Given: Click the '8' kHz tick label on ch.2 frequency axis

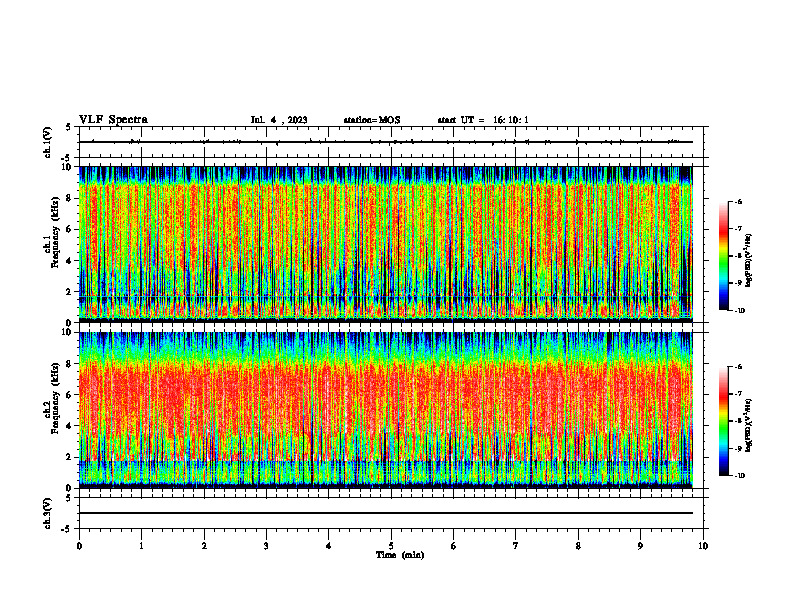Looking at the screenshot, I should tap(70, 363).
